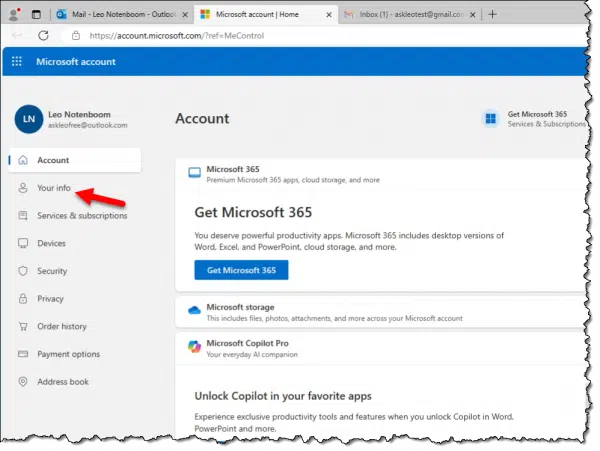Click the LN profile avatar

coord(29,119)
